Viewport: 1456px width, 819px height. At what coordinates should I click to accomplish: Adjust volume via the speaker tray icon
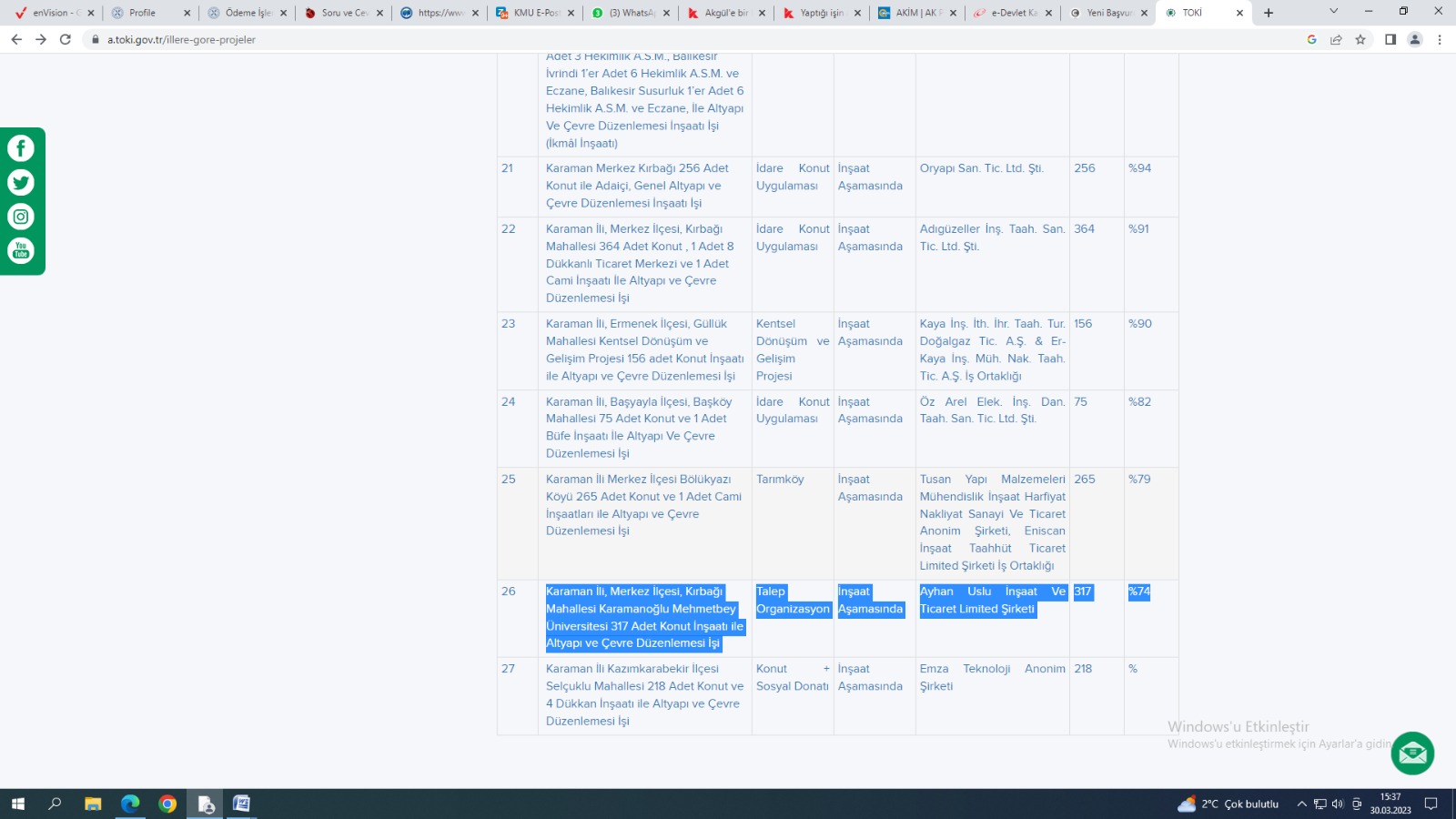[x=1338, y=804]
